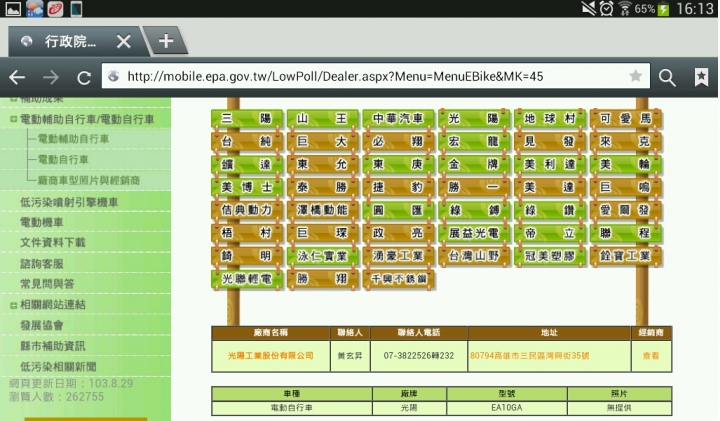
Task: Open the 低污染相關新聞 sidebar item
Action: [58, 366]
